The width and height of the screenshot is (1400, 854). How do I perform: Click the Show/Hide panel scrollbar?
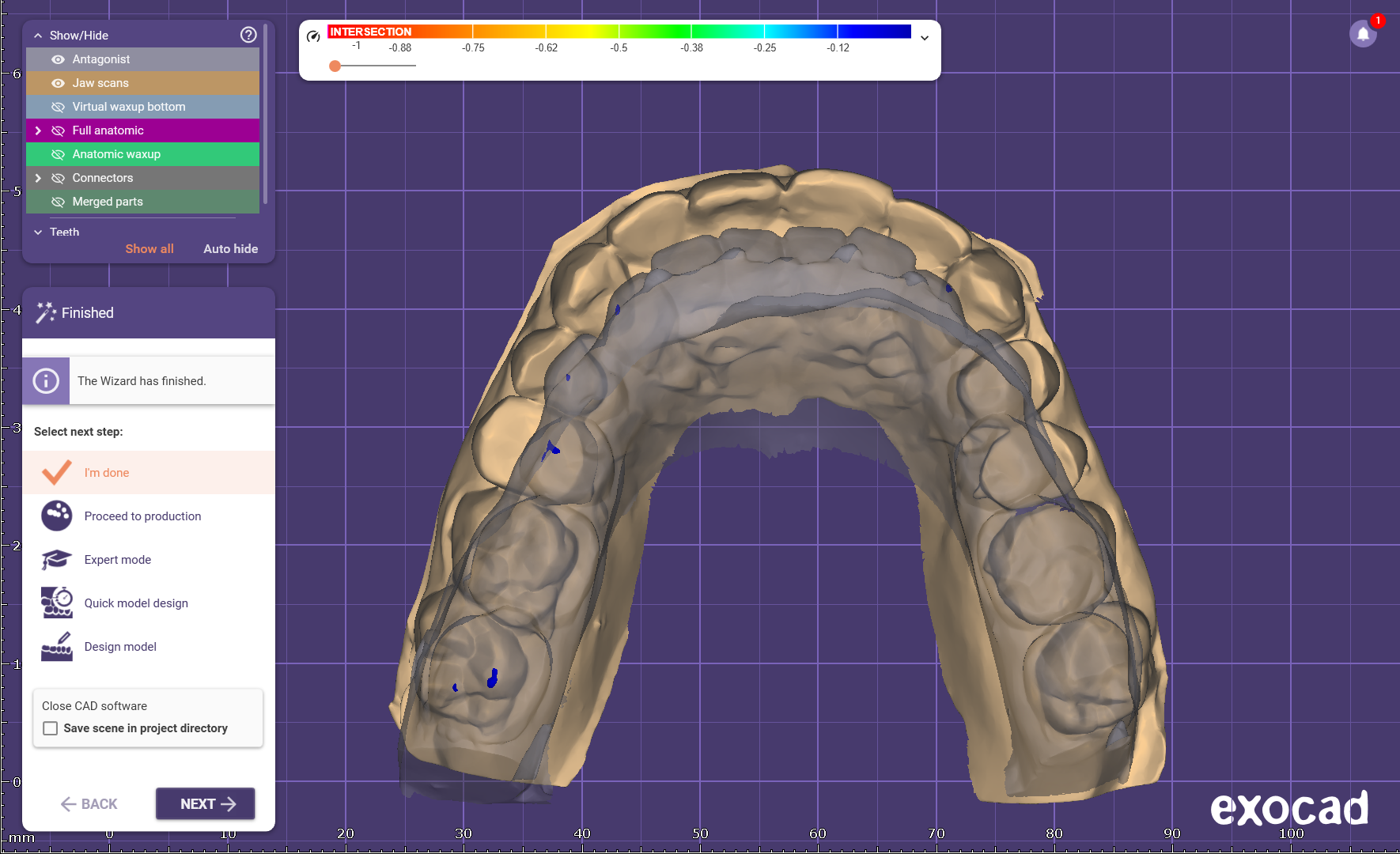[266, 115]
